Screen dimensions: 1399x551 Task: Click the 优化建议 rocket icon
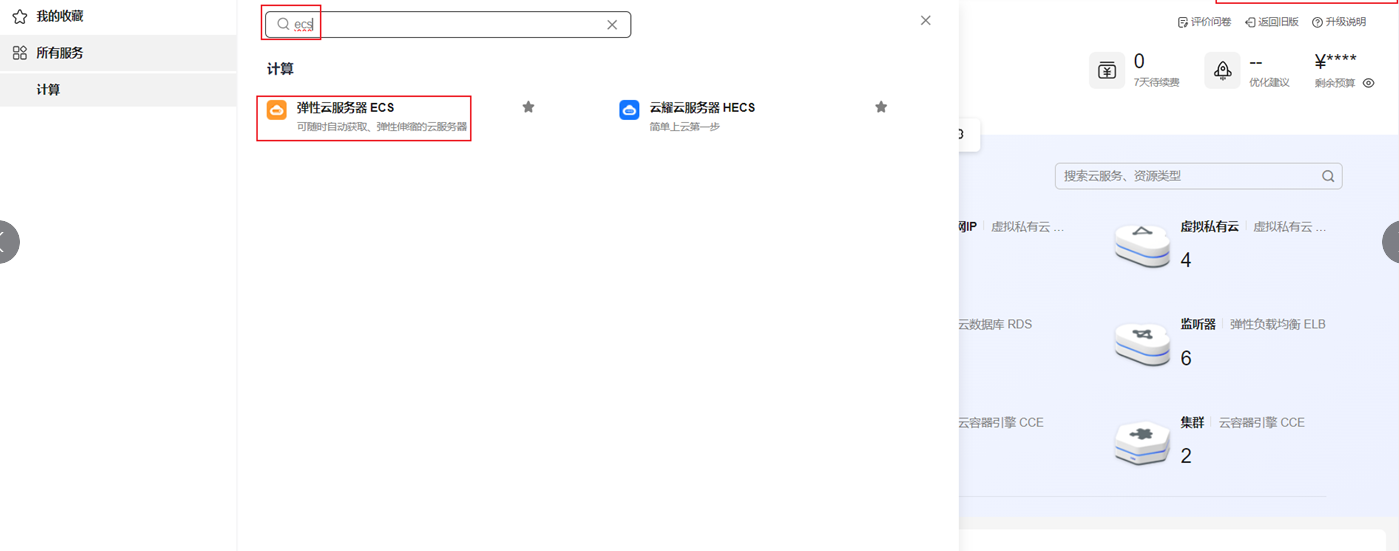pos(1222,70)
